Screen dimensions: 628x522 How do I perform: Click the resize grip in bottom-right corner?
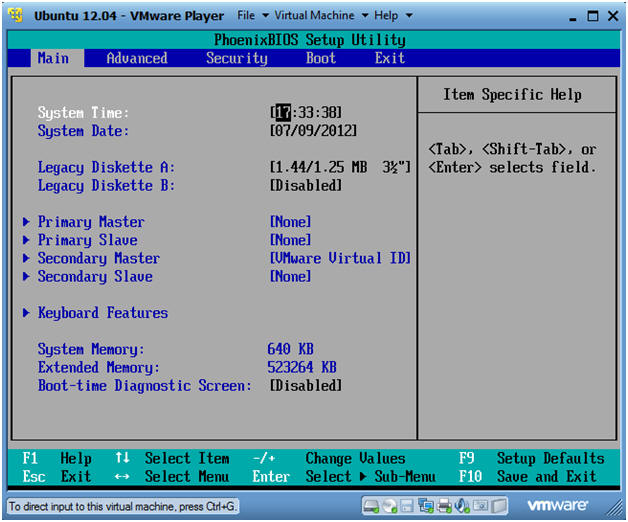click(615, 509)
